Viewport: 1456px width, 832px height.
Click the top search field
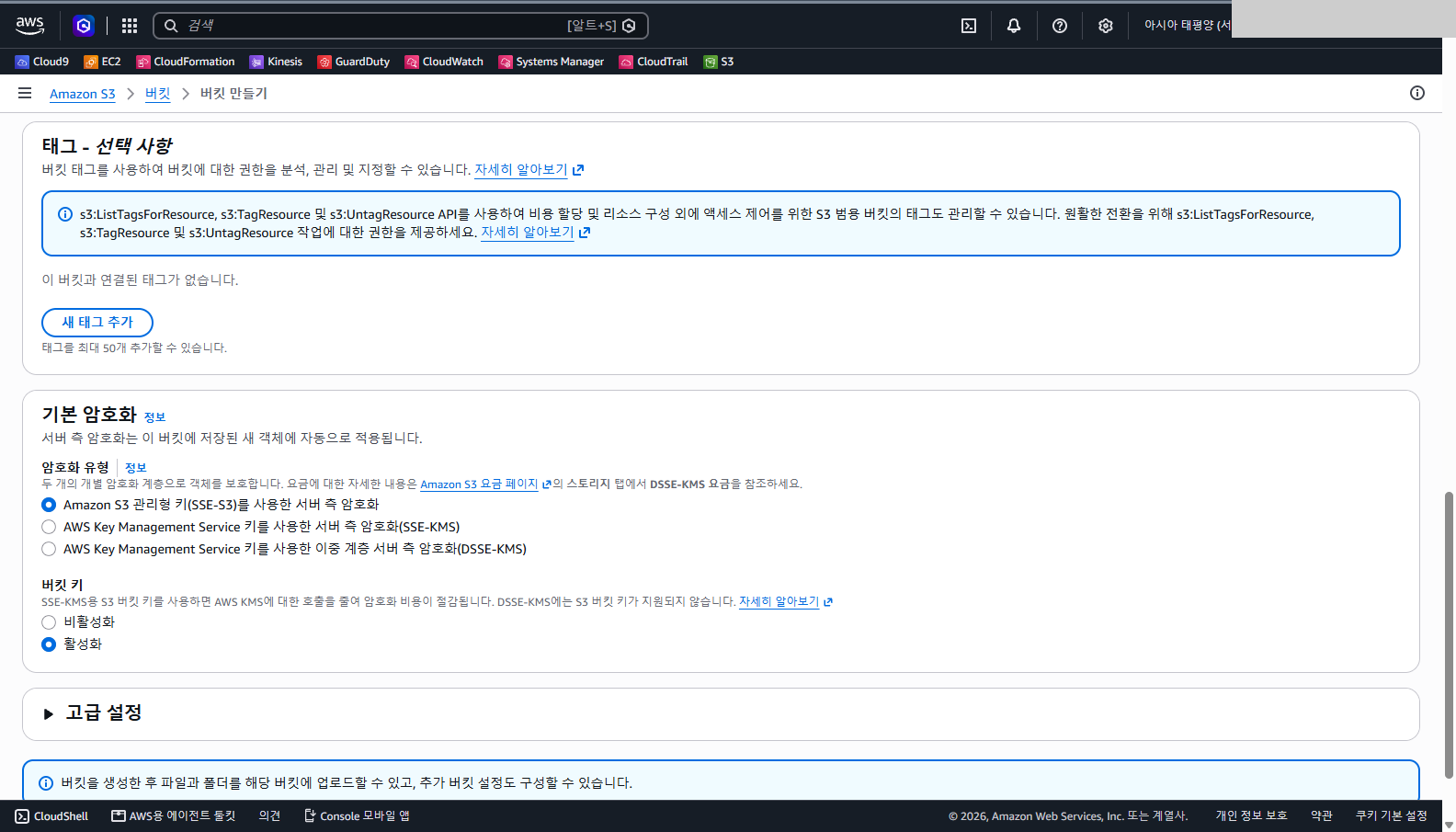click(x=401, y=26)
